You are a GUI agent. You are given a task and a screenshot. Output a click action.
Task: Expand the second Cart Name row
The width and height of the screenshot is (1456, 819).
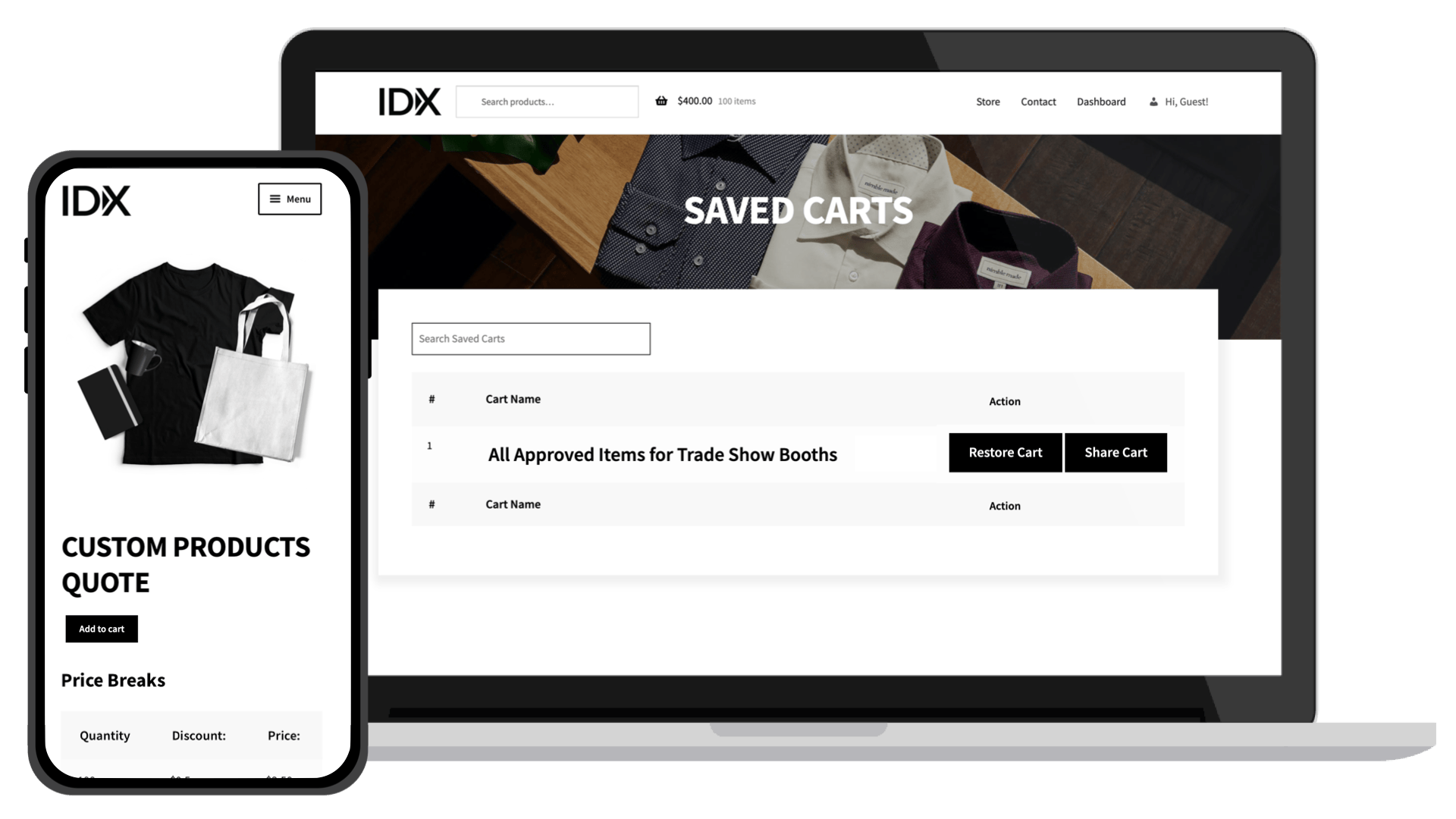coord(512,503)
